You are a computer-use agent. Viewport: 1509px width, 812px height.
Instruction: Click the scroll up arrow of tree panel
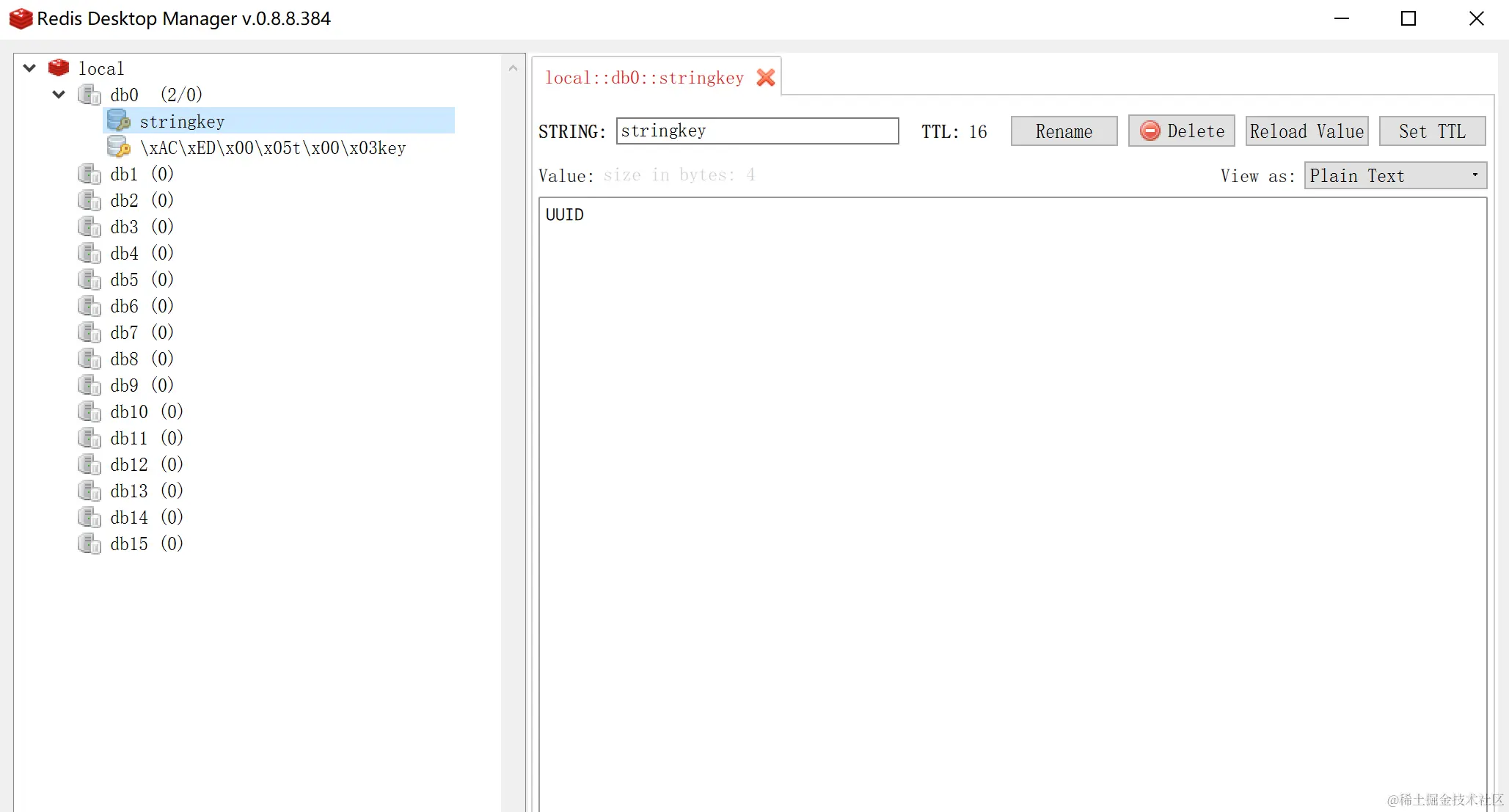point(513,68)
